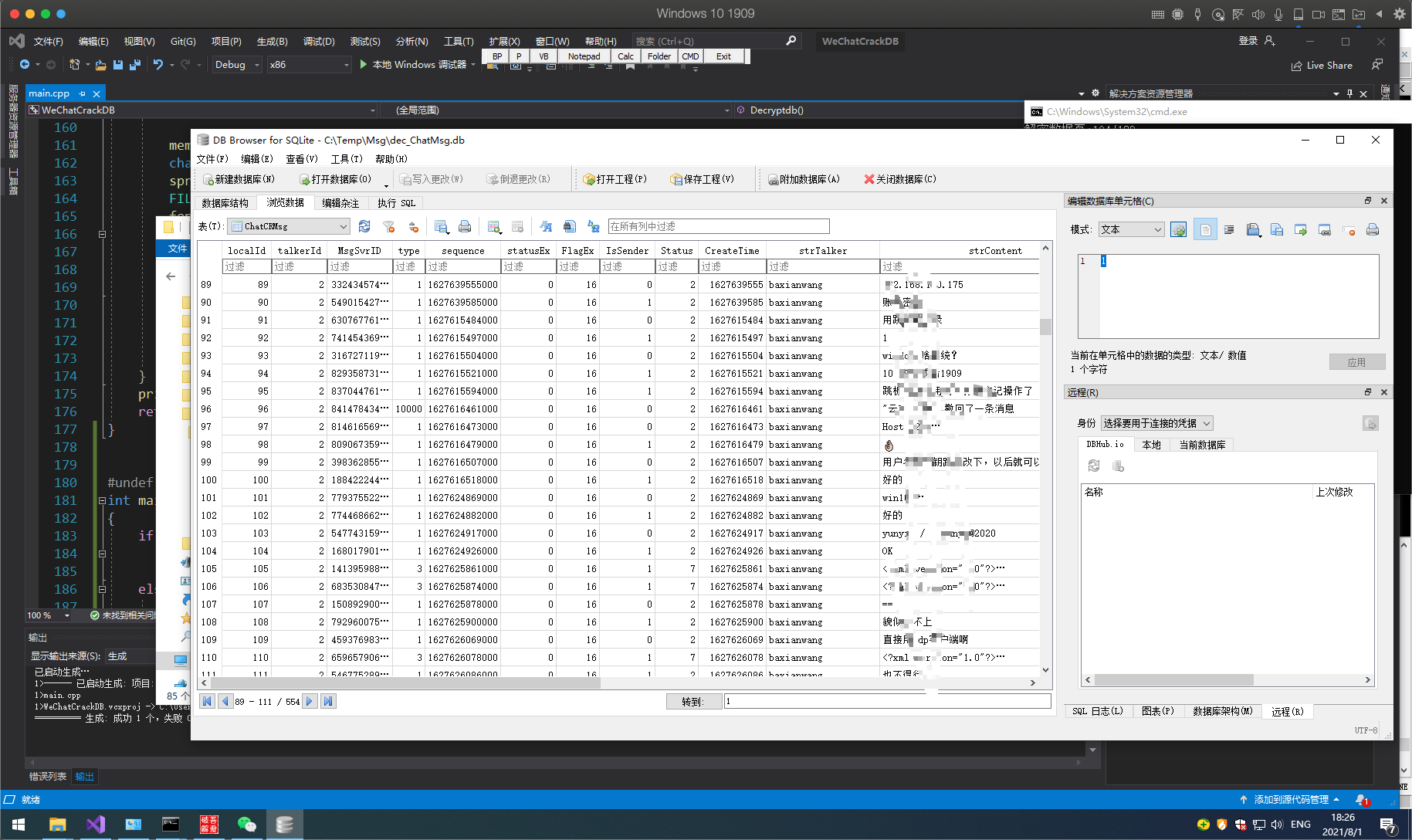Switch to Execute SQL (执行 SQL) tab
Viewport: 1412px width, 840px height.
coord(396,203)
